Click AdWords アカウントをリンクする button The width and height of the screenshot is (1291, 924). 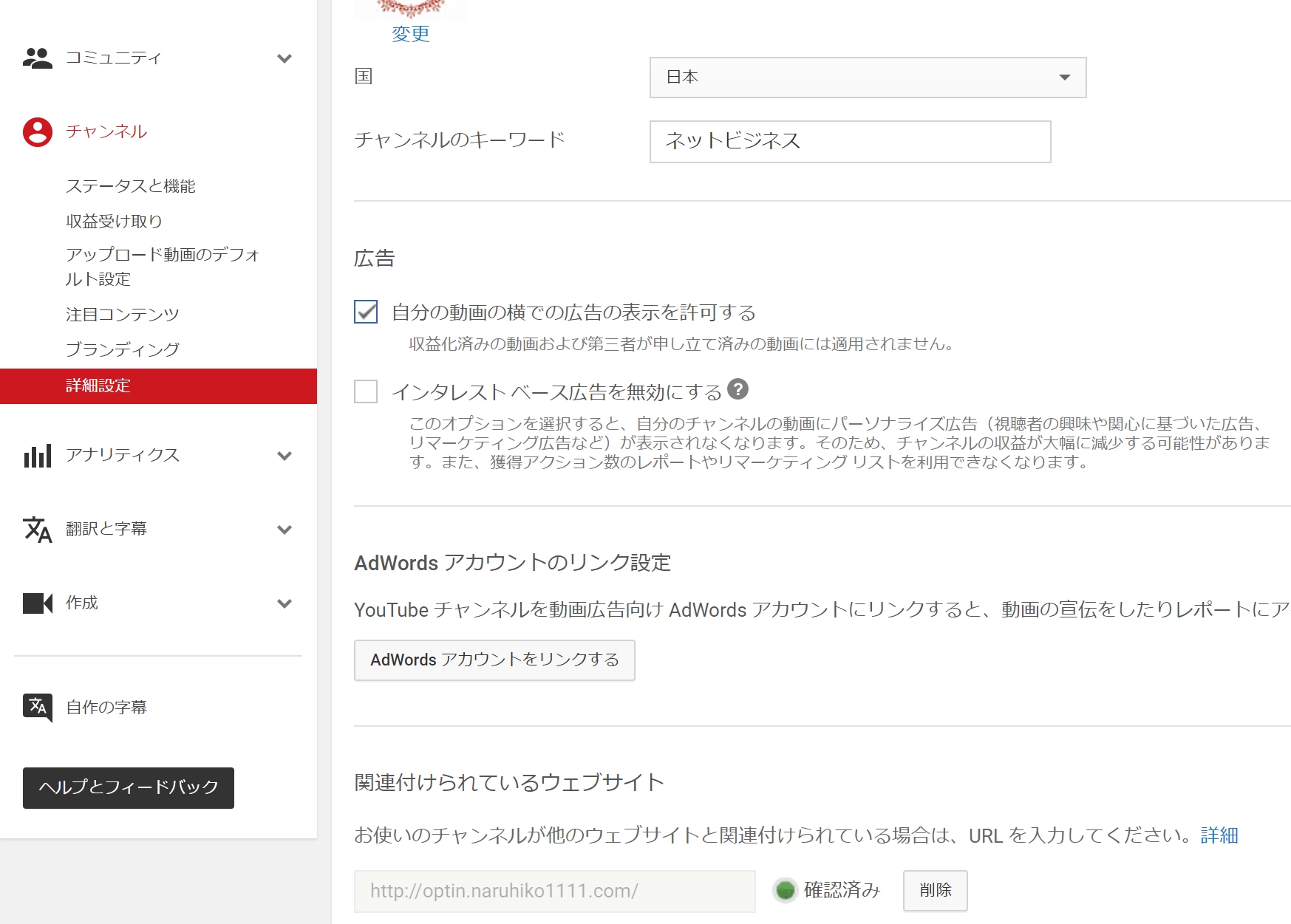point(494,660)
